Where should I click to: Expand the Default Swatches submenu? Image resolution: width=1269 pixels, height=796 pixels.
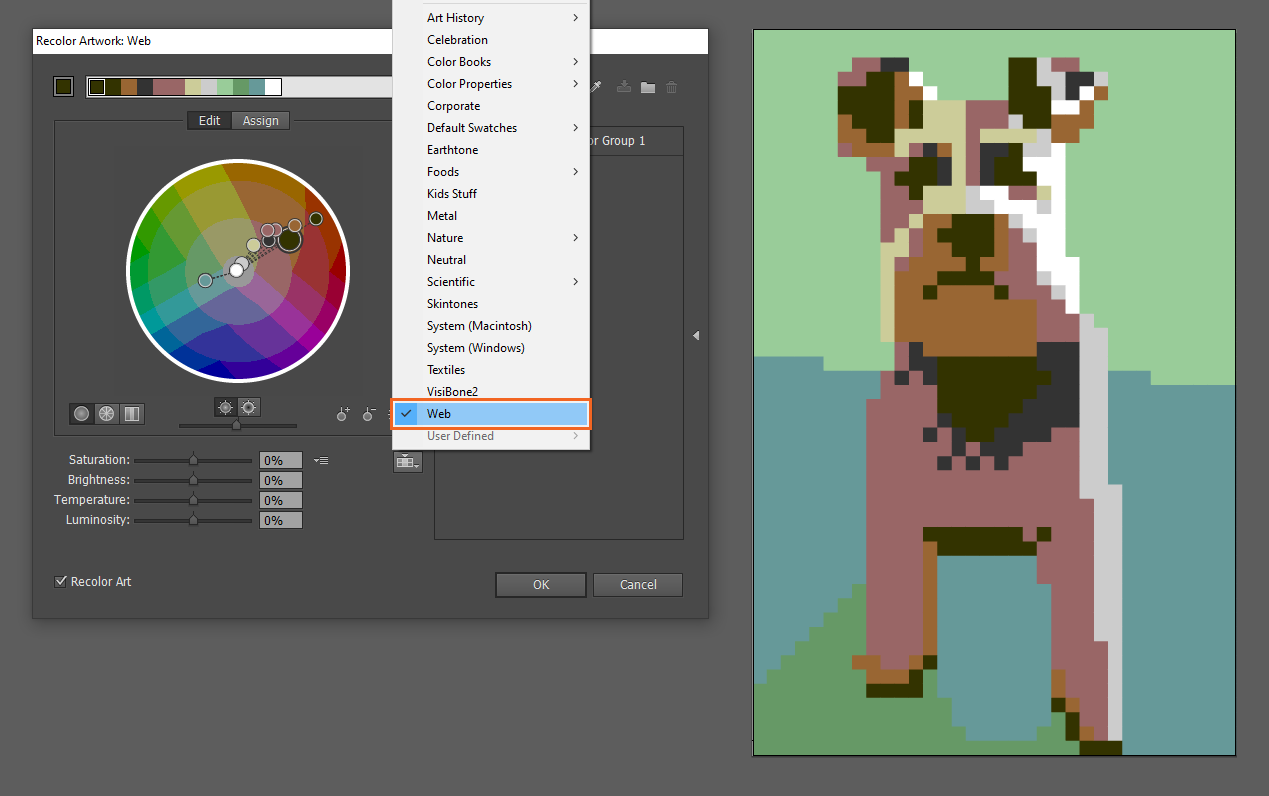click(491, 128)
